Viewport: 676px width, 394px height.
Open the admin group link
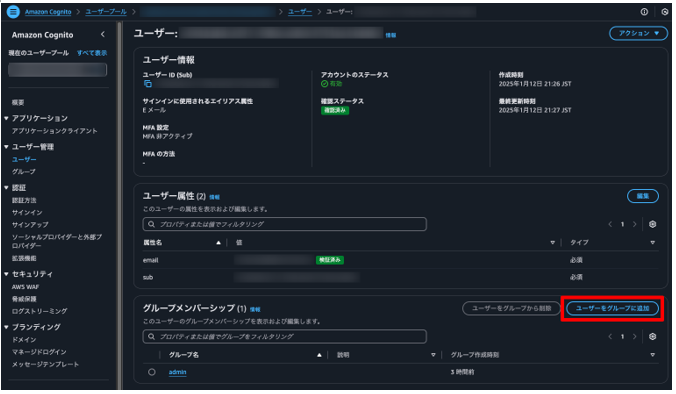178,372
